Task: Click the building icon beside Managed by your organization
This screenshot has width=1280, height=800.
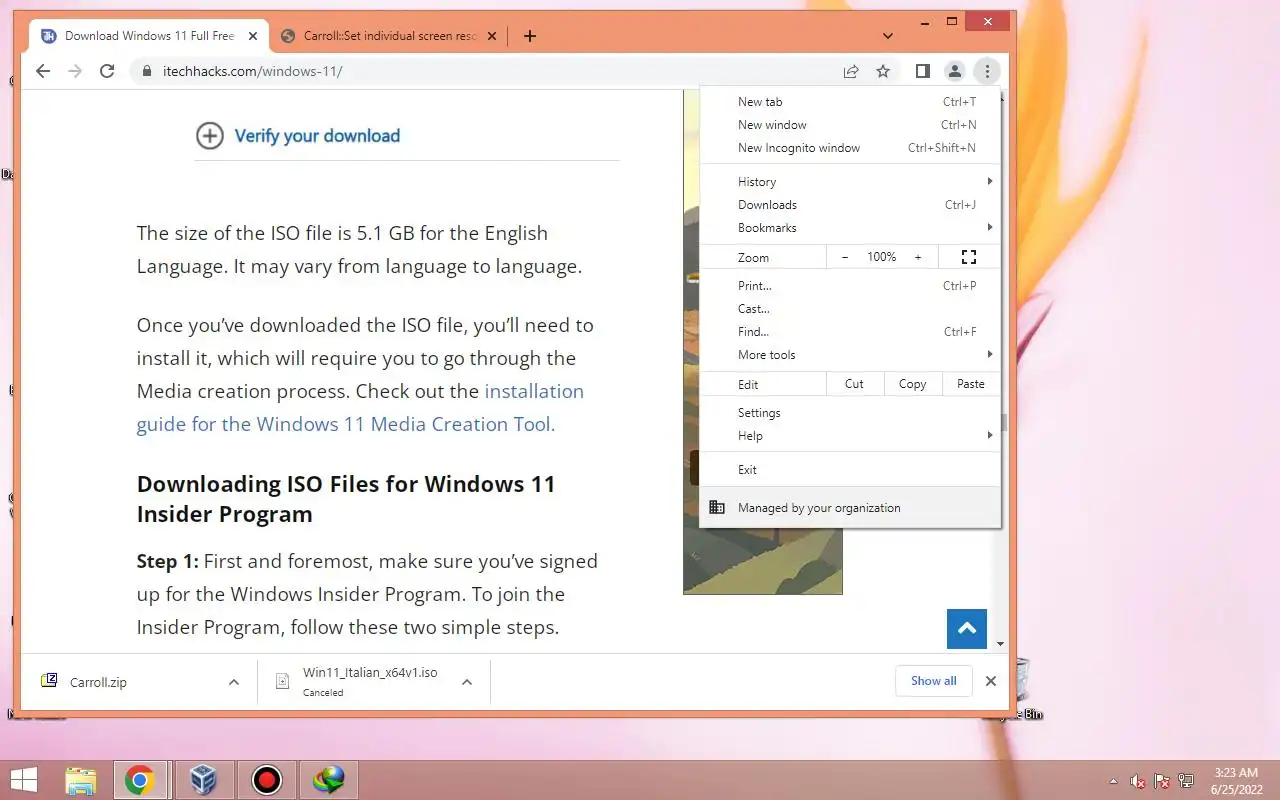Action: pos(717,507)
